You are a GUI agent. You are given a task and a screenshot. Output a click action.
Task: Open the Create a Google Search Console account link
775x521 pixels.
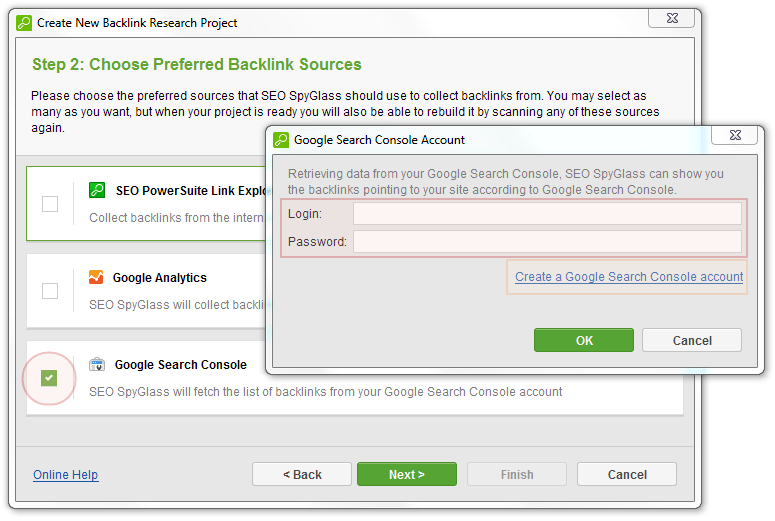[x=629, y=277]
